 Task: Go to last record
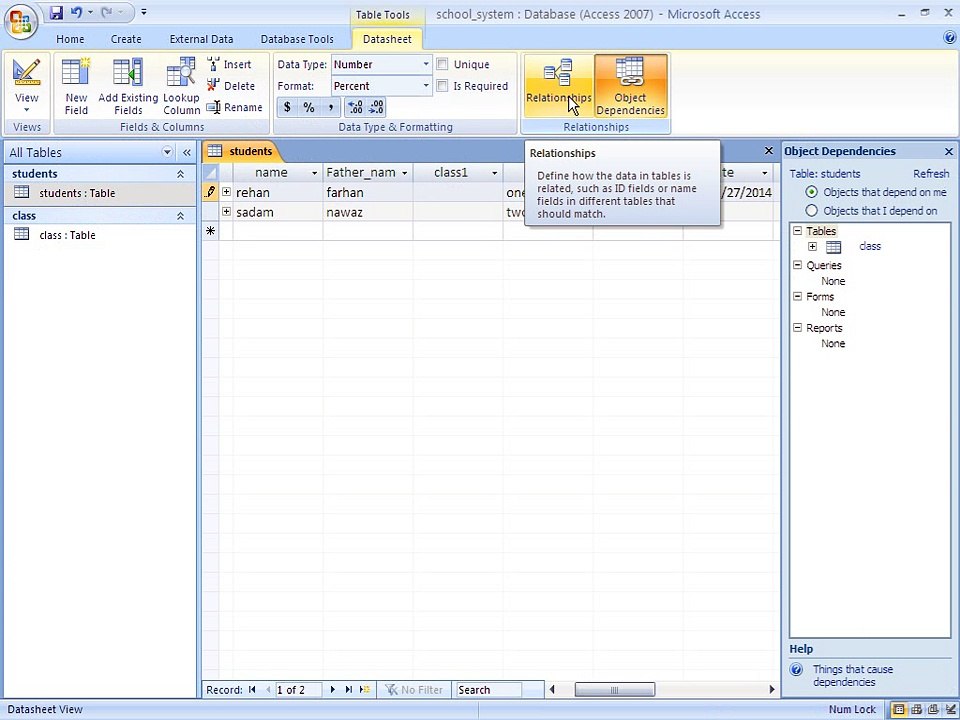coord(348,689)
